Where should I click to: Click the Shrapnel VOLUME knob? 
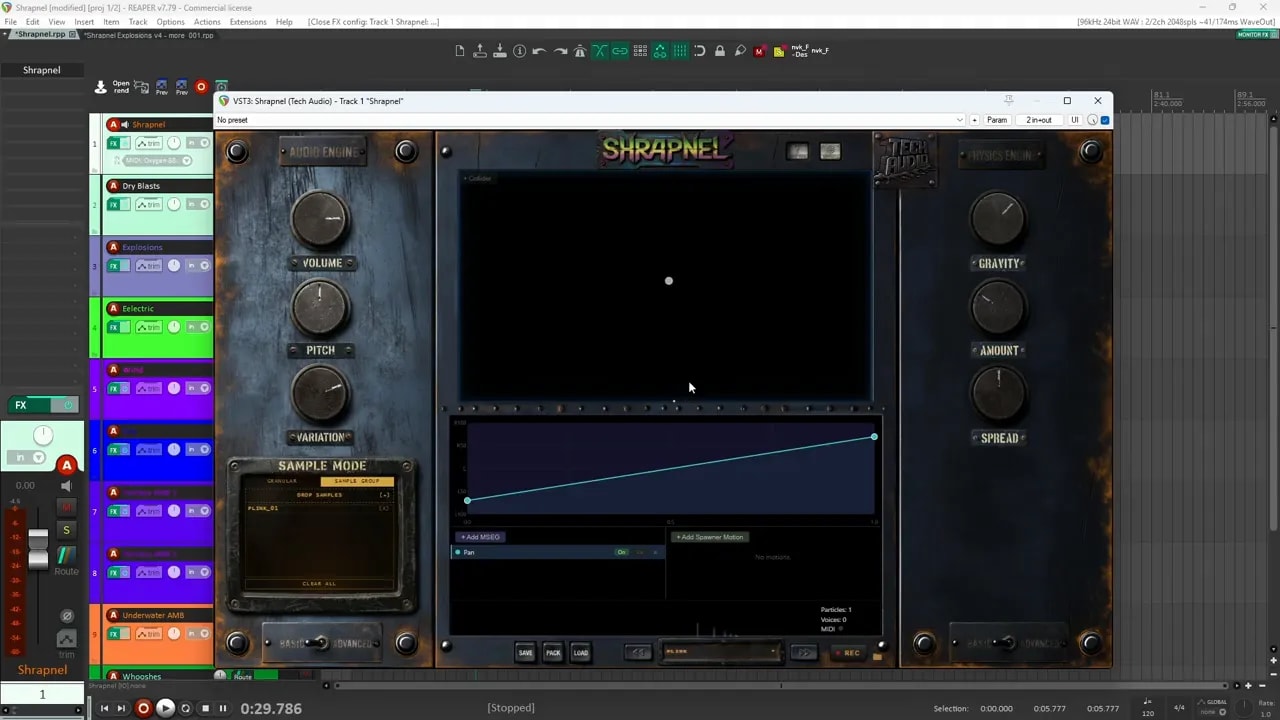pyautogui.click(x=320, y=220)
